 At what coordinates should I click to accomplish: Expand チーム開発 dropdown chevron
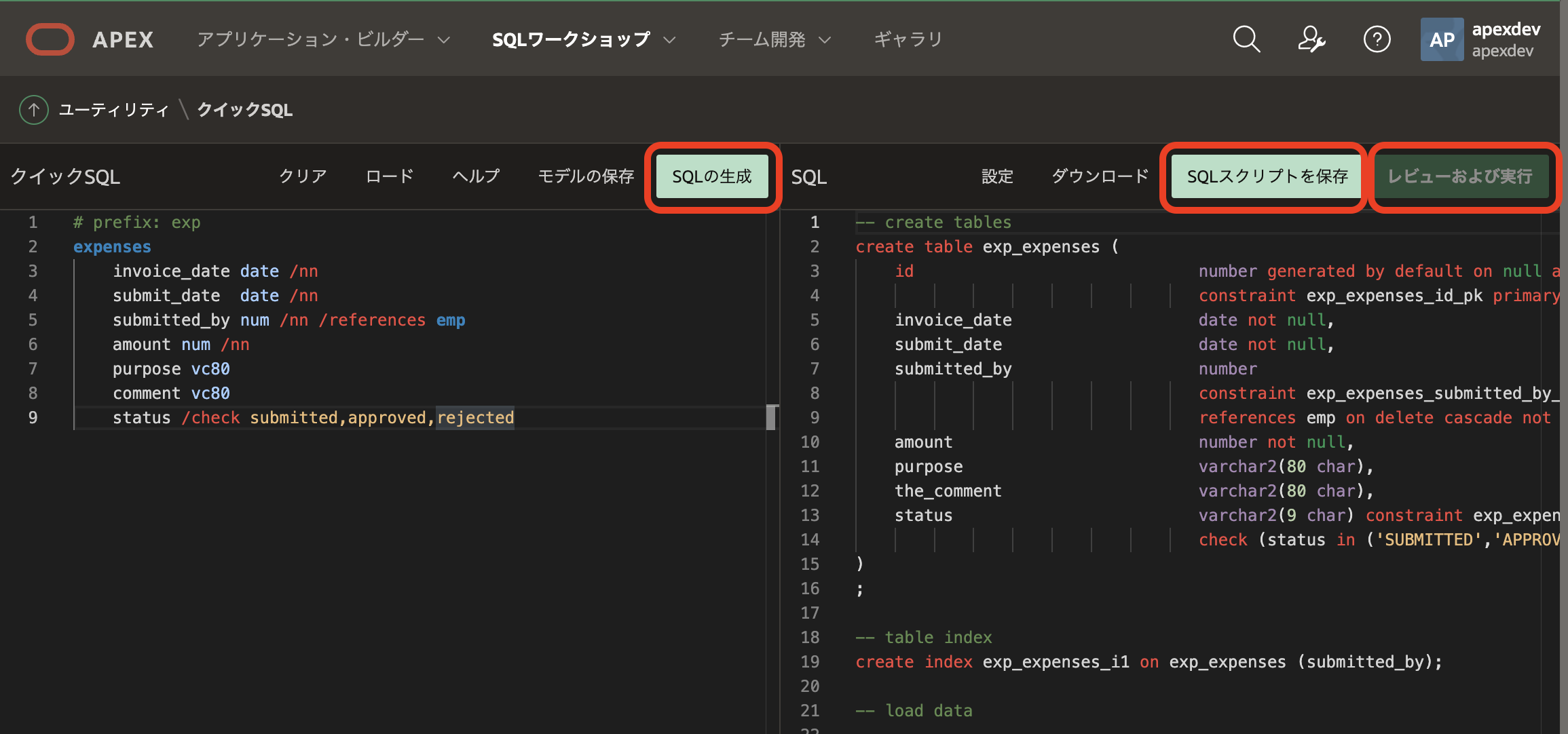(x=825, y=40)
